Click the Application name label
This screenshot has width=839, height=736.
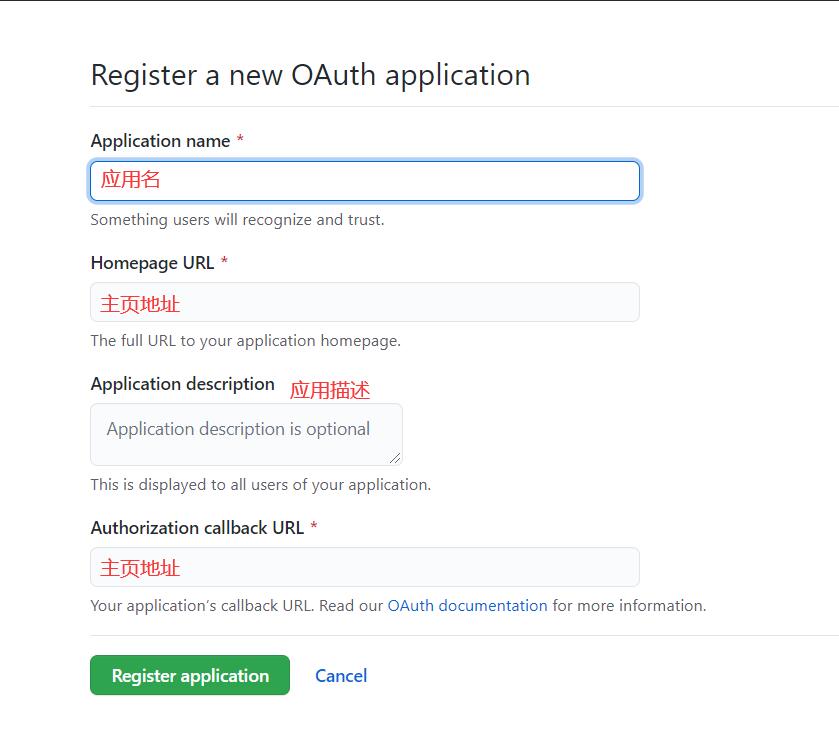pos(160,141)
